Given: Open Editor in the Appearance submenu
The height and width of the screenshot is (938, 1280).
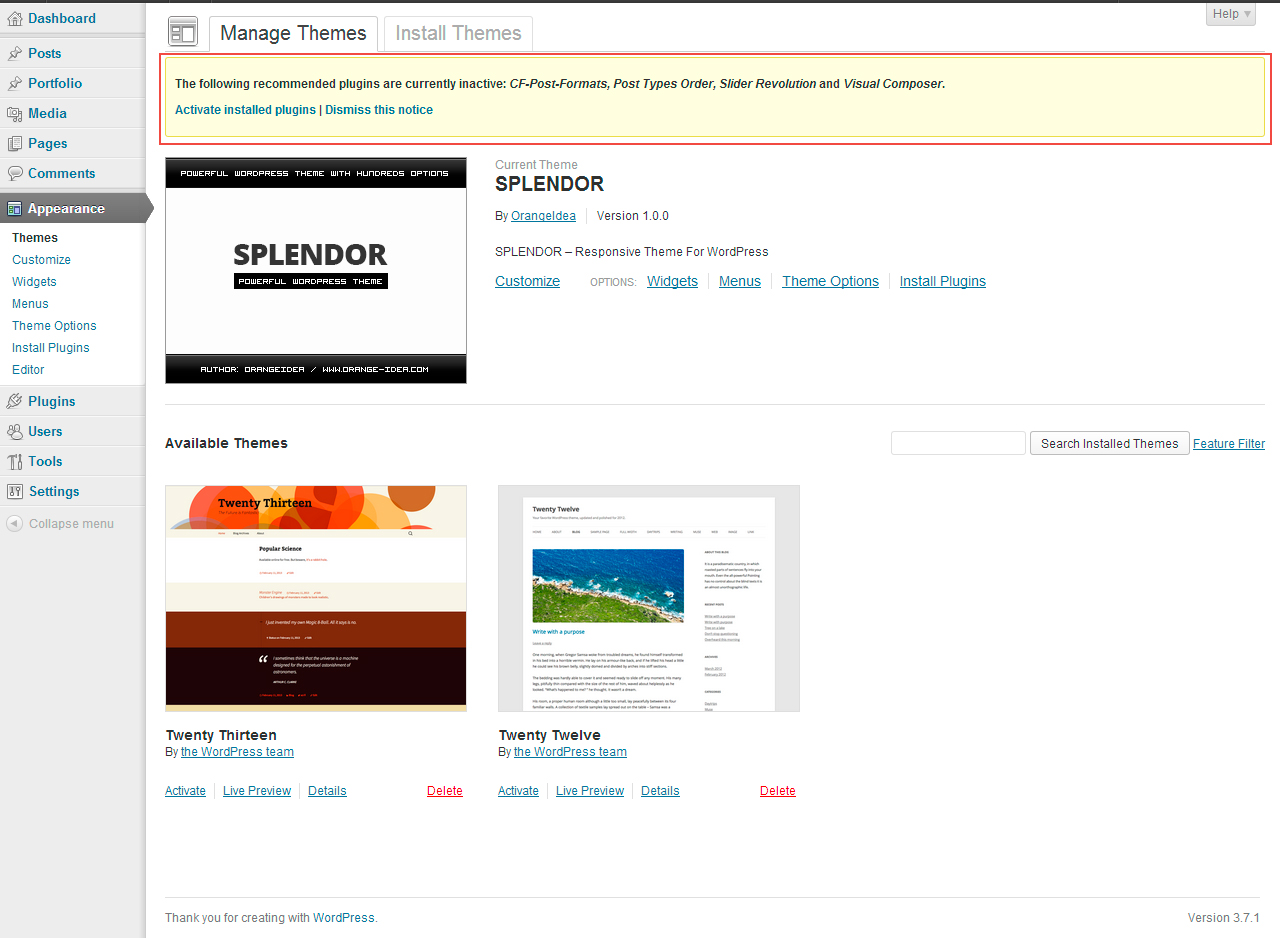Looking at the screenshot, I should point(28,370).
